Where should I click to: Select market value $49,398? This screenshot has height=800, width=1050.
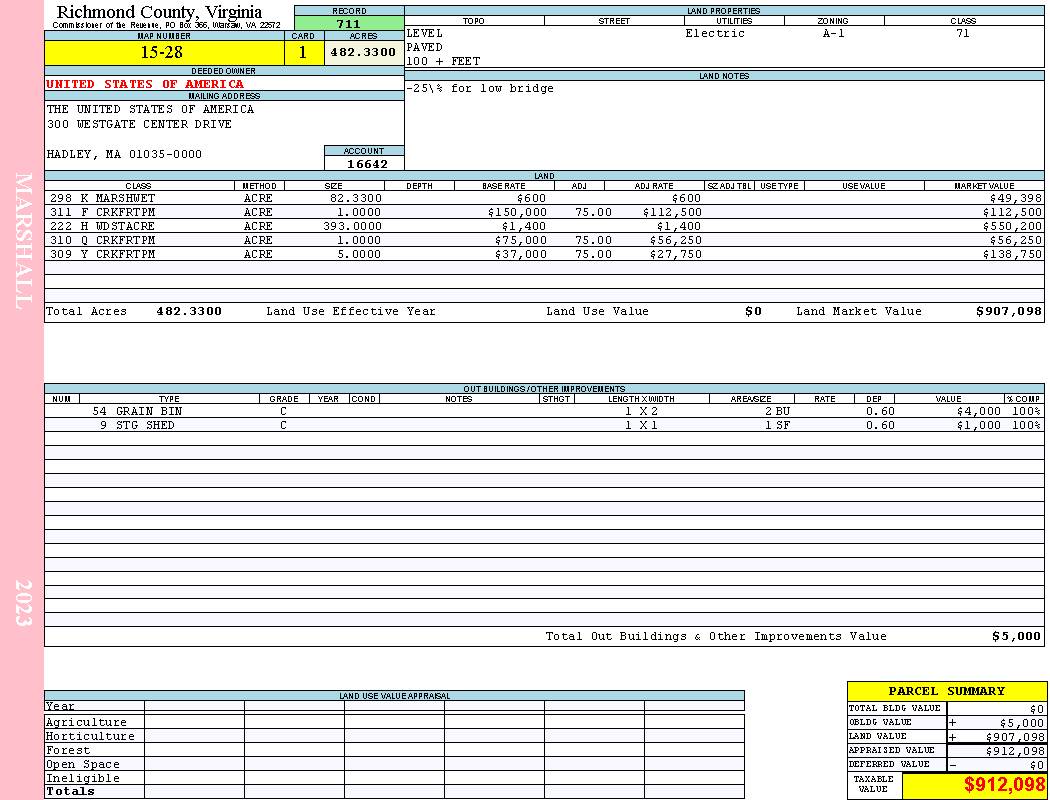[x=1015, y=198]
